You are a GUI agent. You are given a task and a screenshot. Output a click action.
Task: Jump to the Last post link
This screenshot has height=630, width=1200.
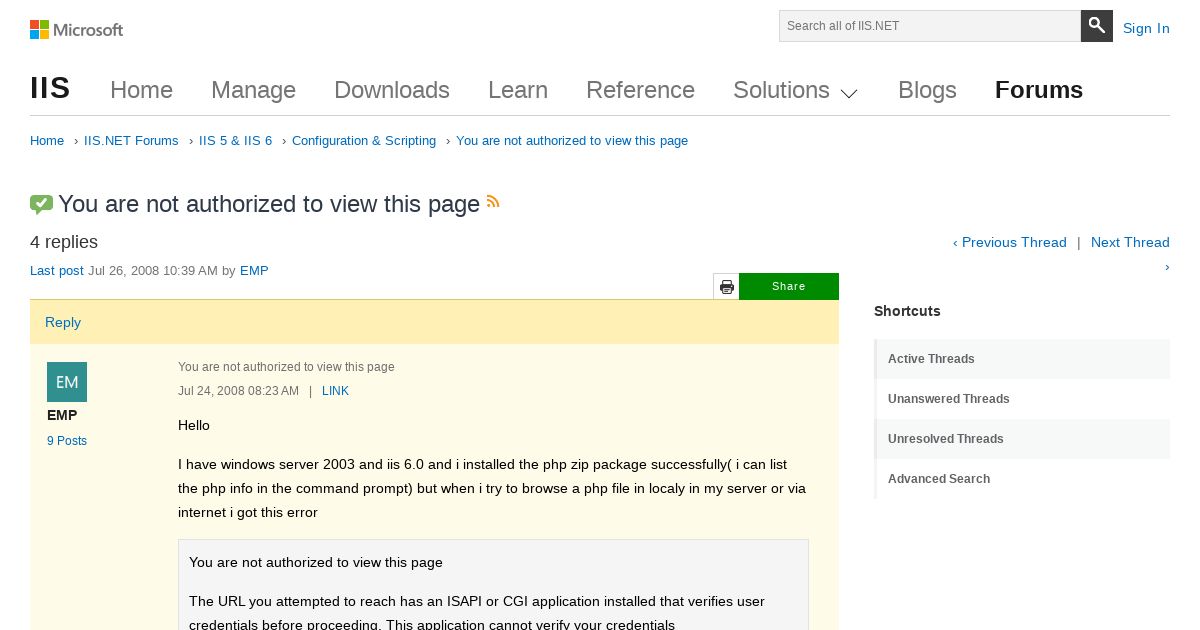coord(57,271)
